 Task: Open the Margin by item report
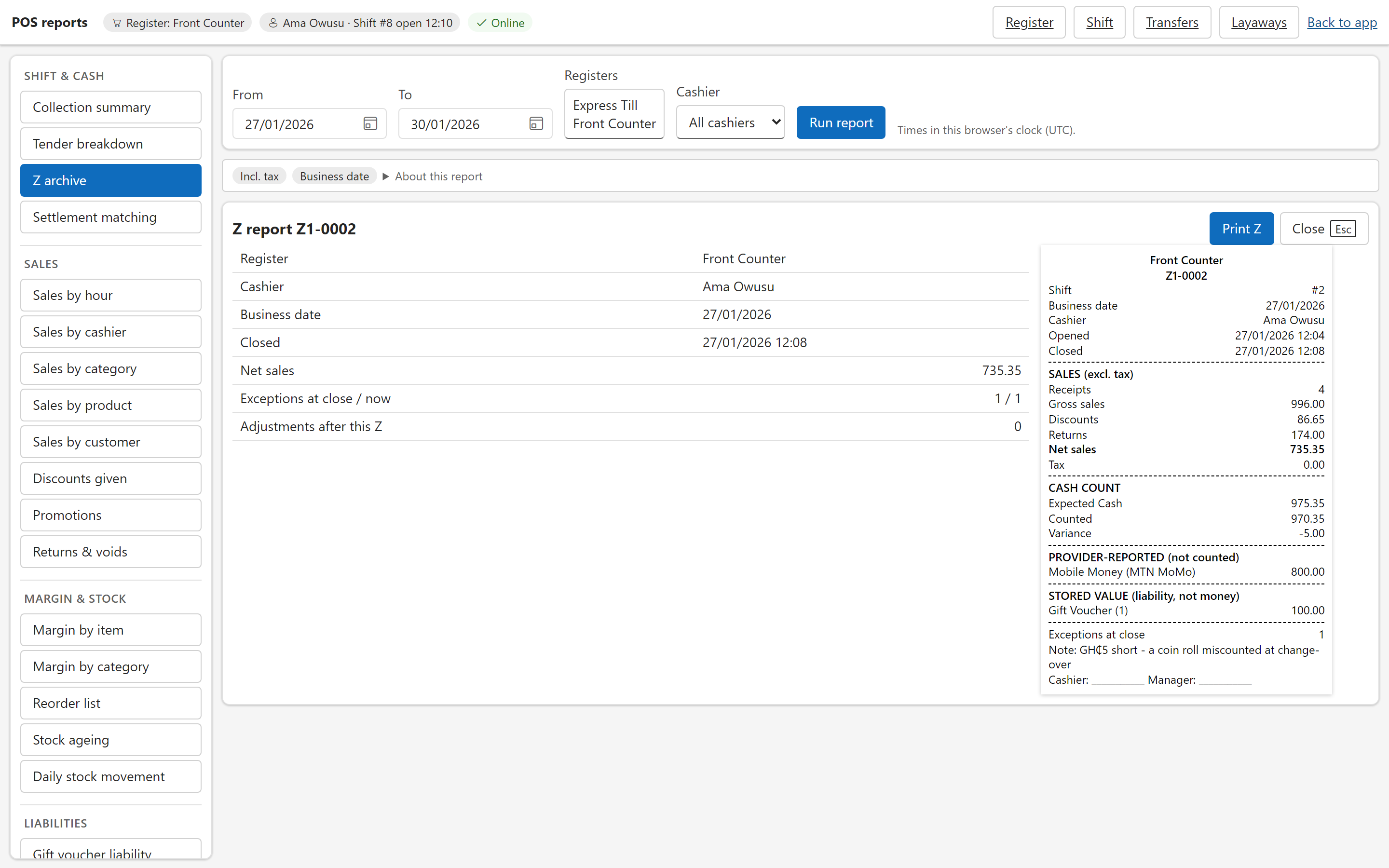pyautogui.click(x=111, y=630)
